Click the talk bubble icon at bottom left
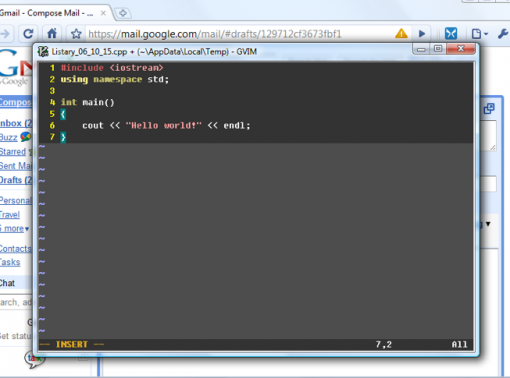Image resolution: width=510 pixels, height=378 pixels. [x=34, y=360]
